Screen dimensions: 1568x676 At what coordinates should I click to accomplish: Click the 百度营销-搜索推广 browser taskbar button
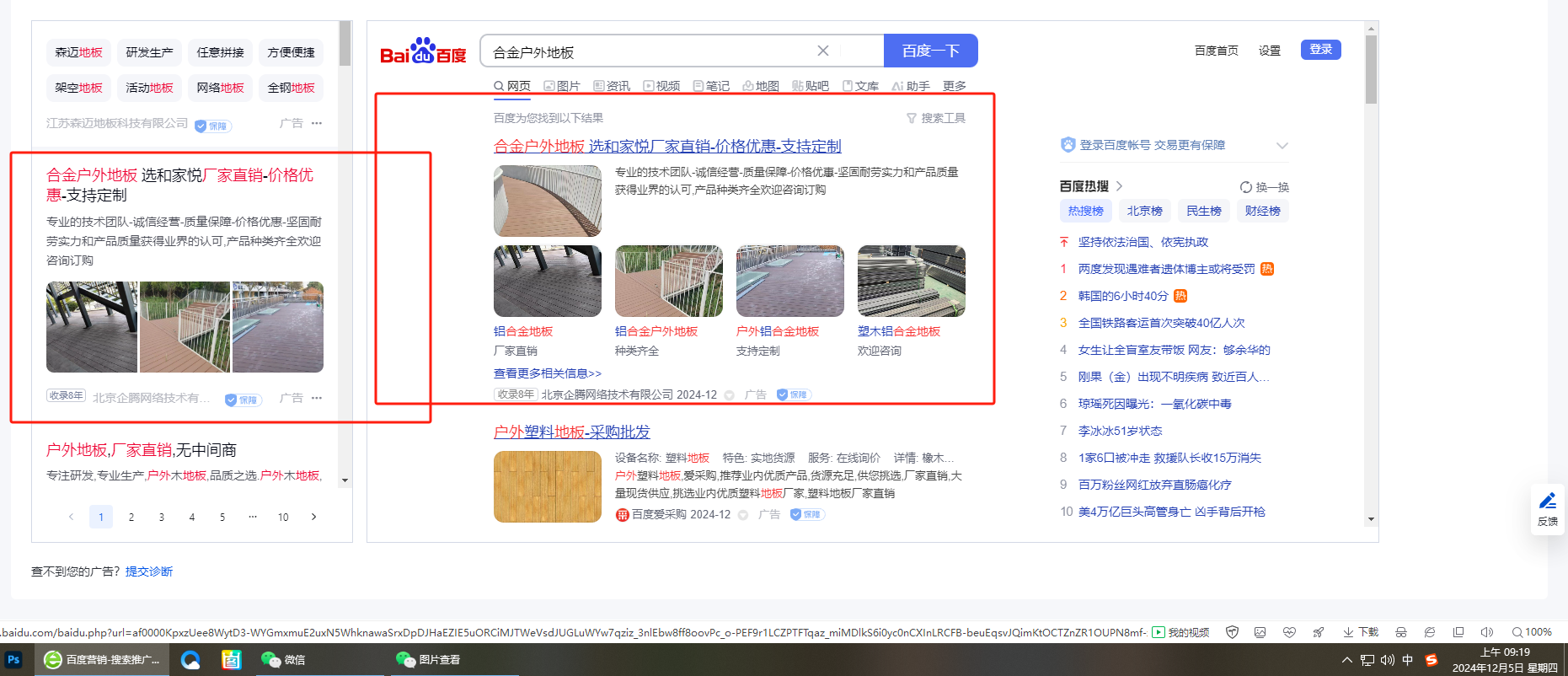pyautogui.click(x=102, y=660)
